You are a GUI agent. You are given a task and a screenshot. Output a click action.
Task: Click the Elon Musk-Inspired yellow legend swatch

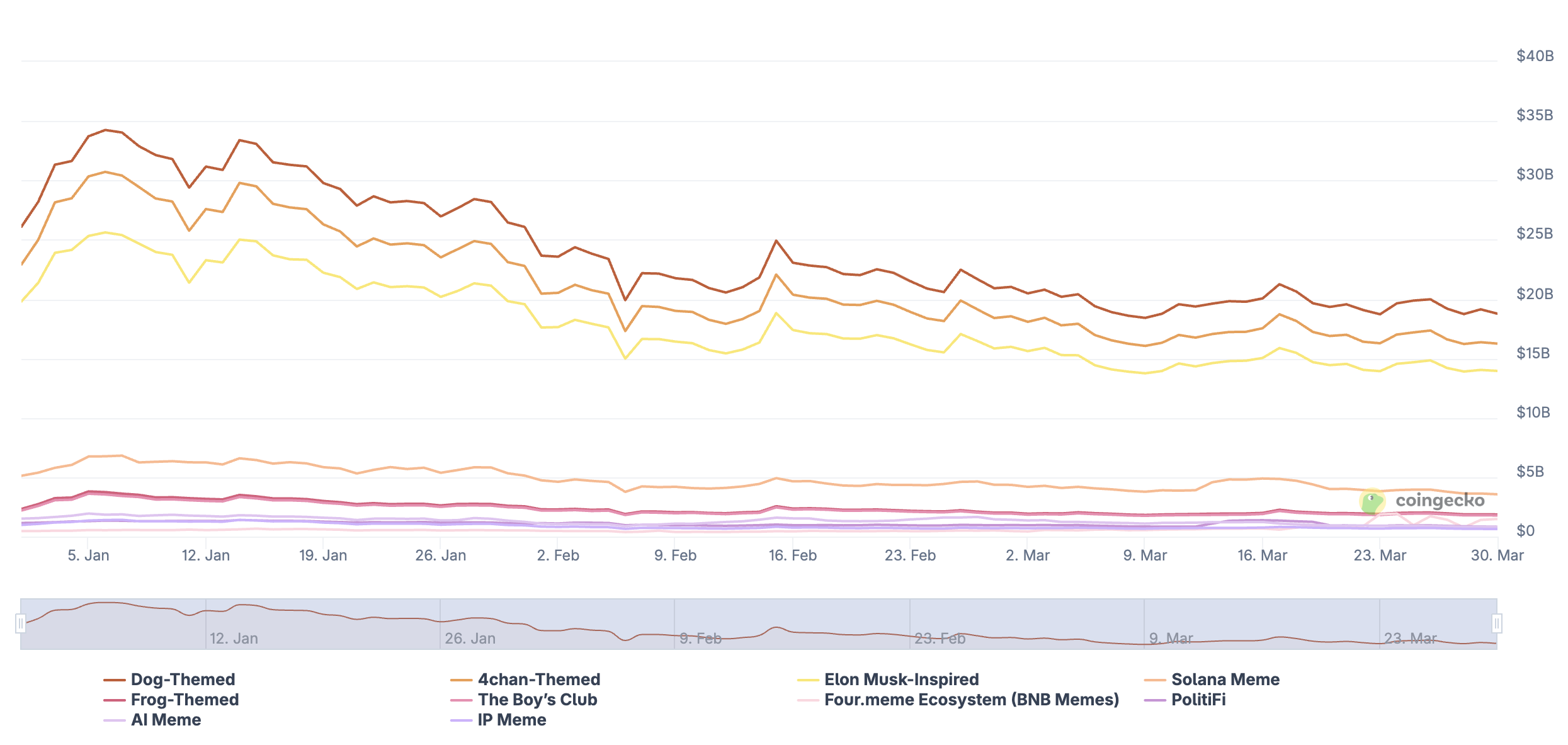click(807, 680)
